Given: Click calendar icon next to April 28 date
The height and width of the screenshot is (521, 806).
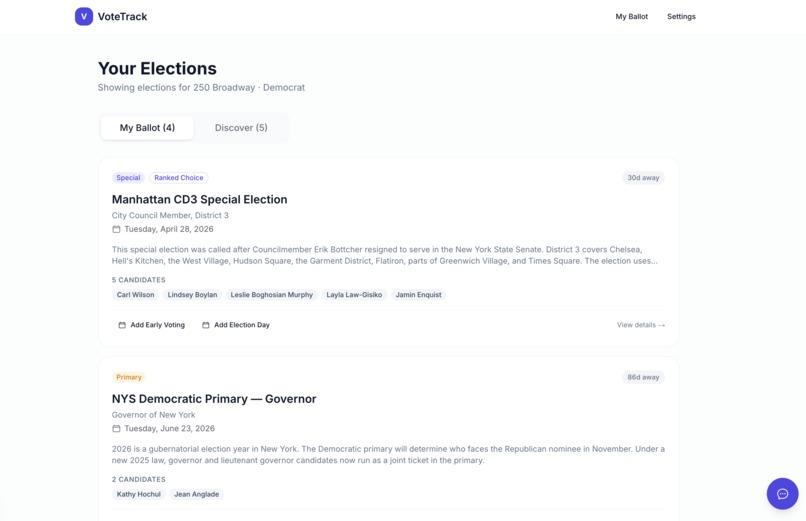Looking at the screenshot, I should (x=116, y=229).
